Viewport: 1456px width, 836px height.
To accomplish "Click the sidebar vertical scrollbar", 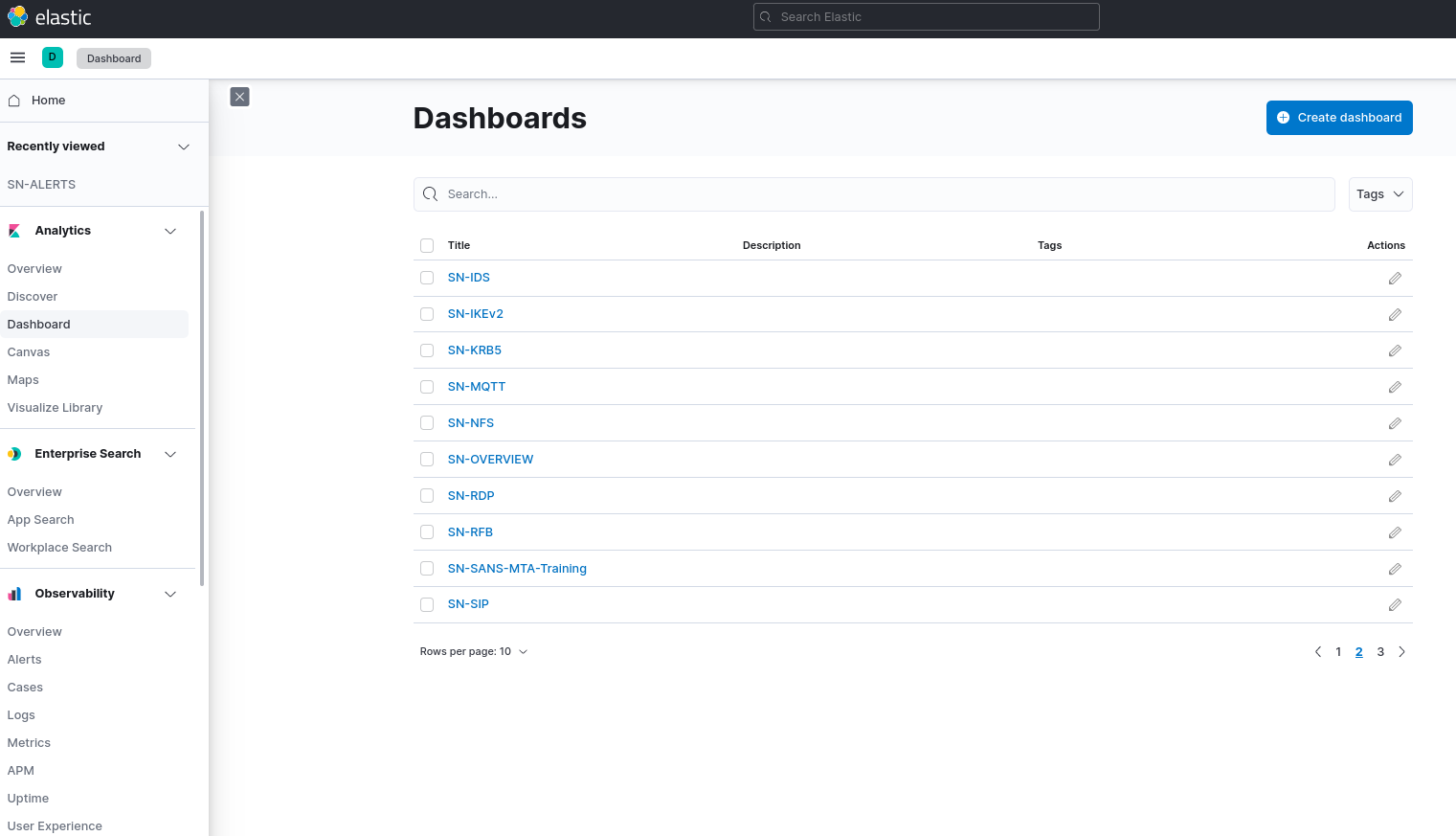I will pyautogui.click(x=202, y=398).
